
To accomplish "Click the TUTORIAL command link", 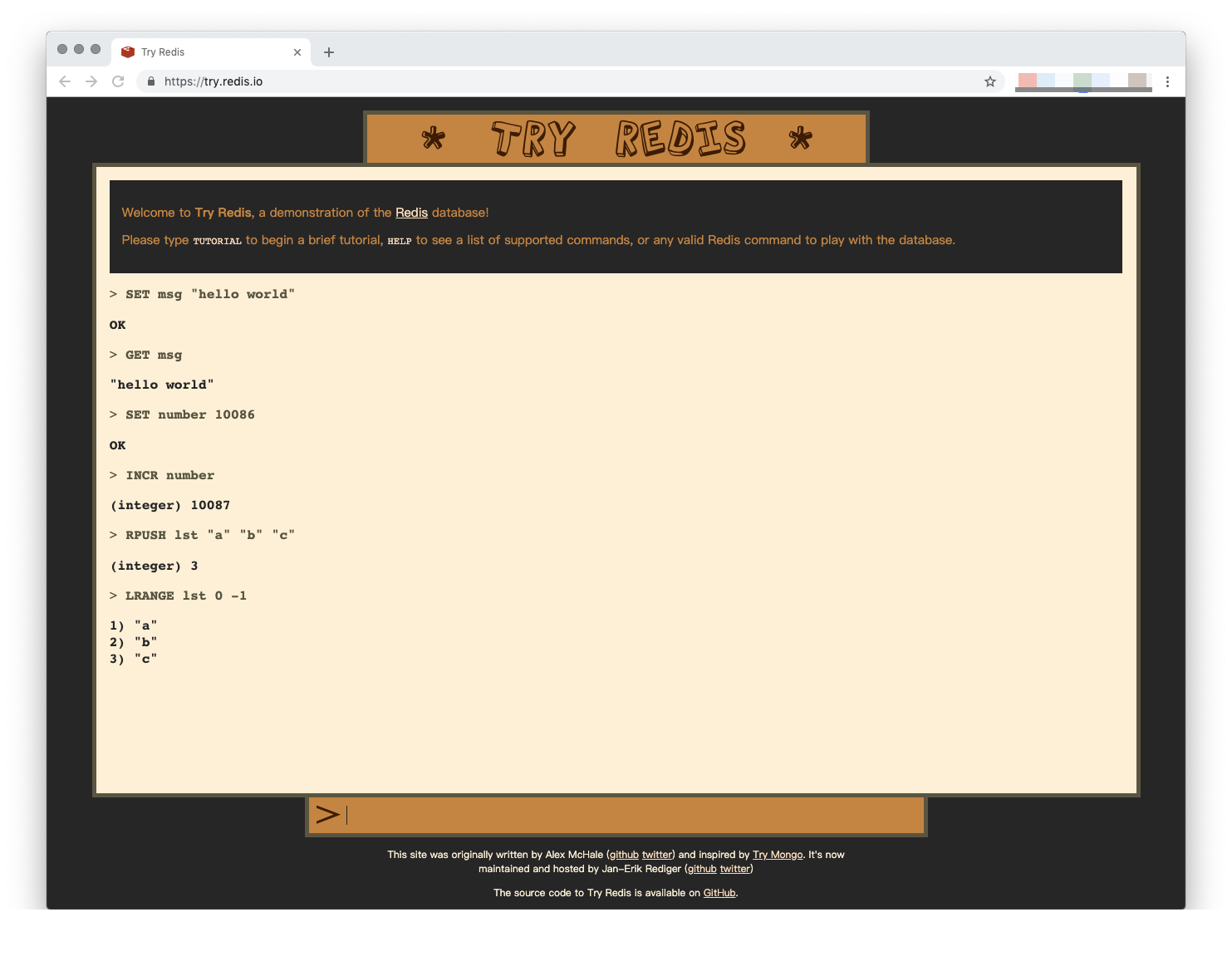I will tap(217, 241).
